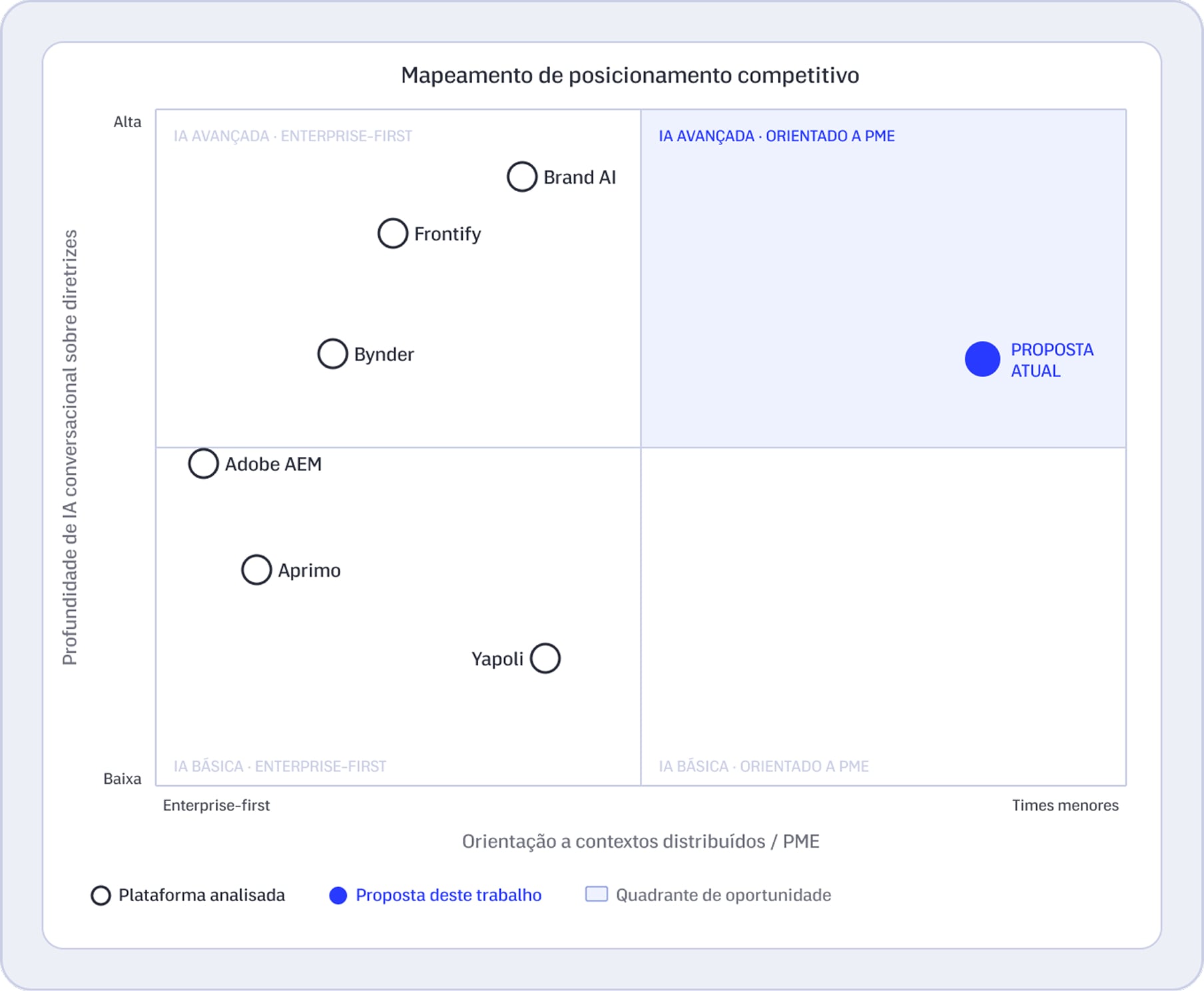Click the Quadrante de oportunidade legend swatch
This screenshot has width=1204, height=991.
click(x=597, y=894)
